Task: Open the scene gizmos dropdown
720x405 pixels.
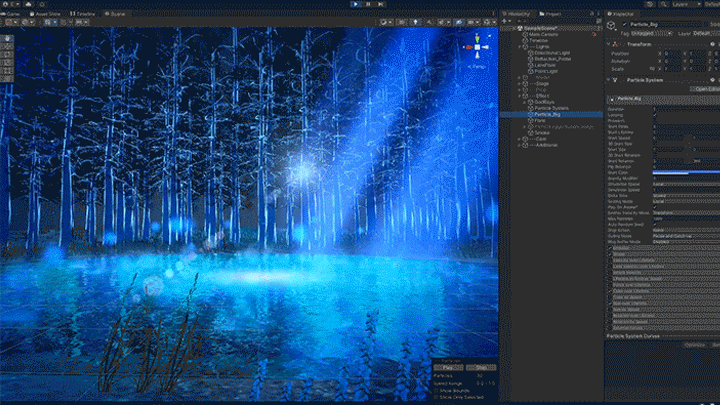Action: point(489,22)
